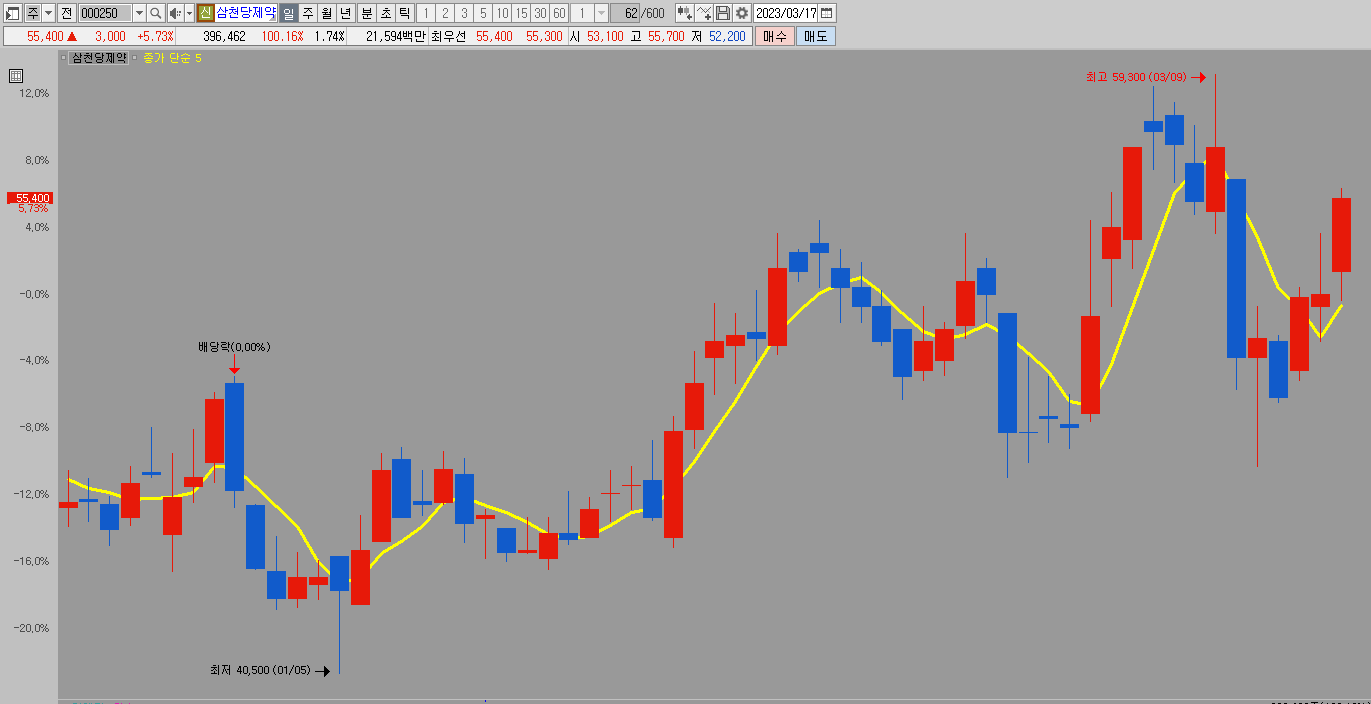Click the trading value 21,594백만
Image resolution: width=1371 pixels, height=704 pixels.
tap(396, 36)
